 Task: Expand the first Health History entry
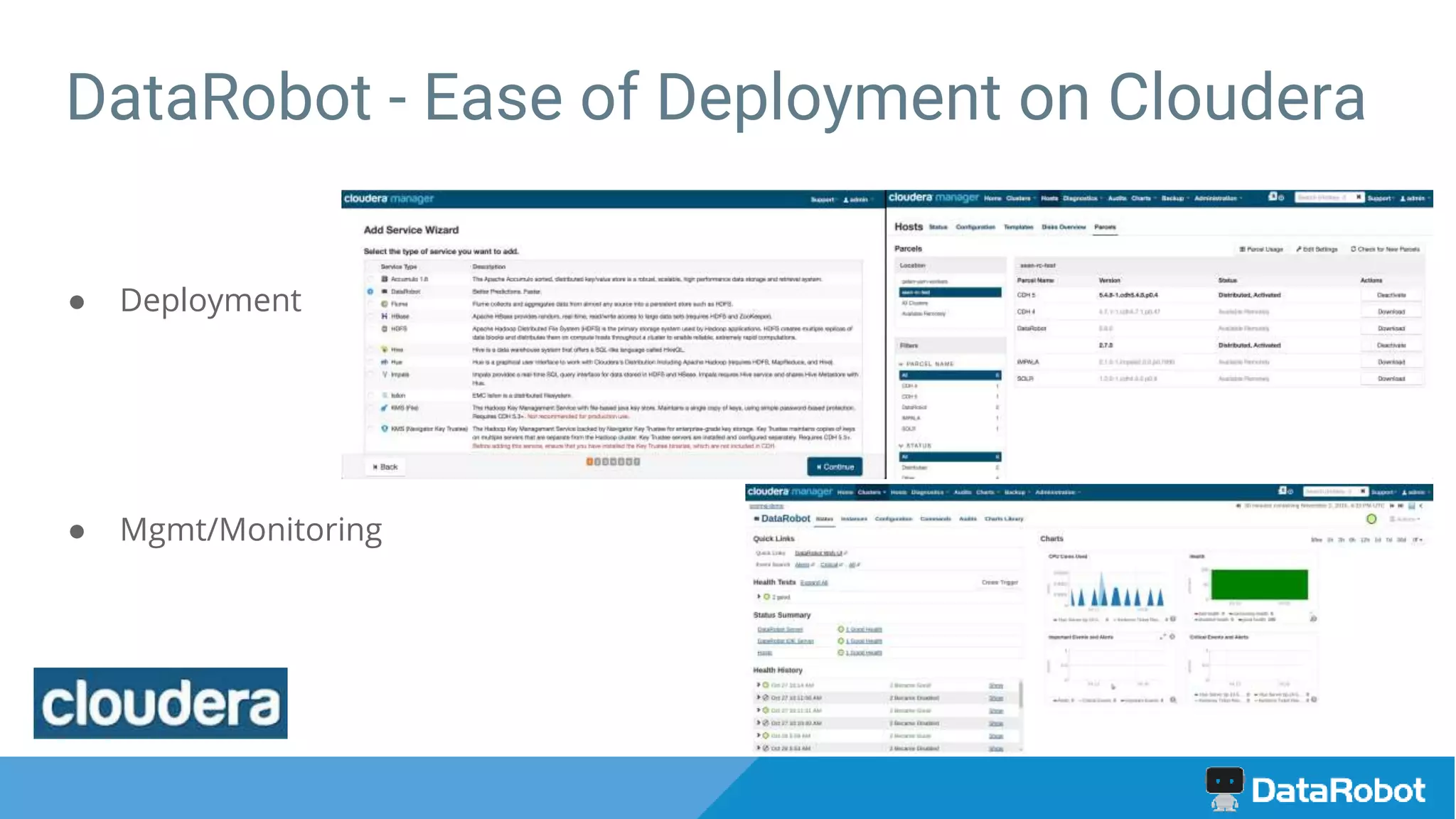pos(759,685)
